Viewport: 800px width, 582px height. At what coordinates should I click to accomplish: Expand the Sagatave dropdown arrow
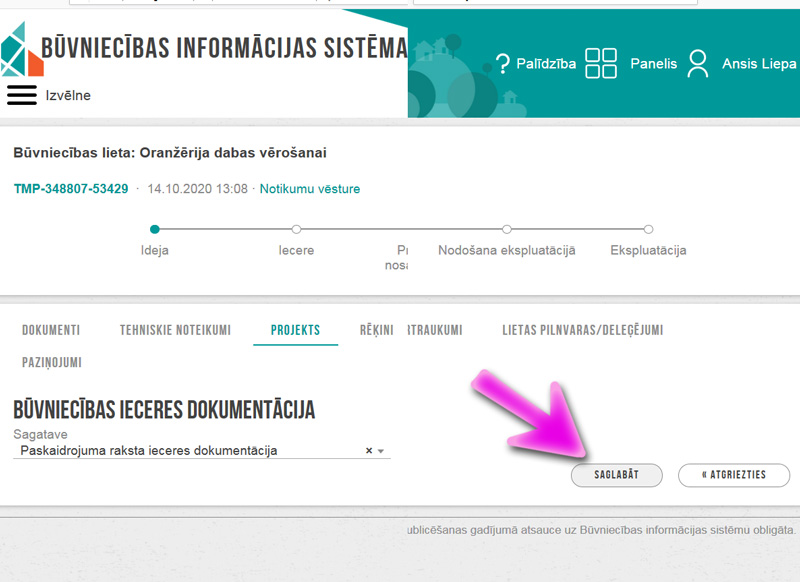pos(381,451)
